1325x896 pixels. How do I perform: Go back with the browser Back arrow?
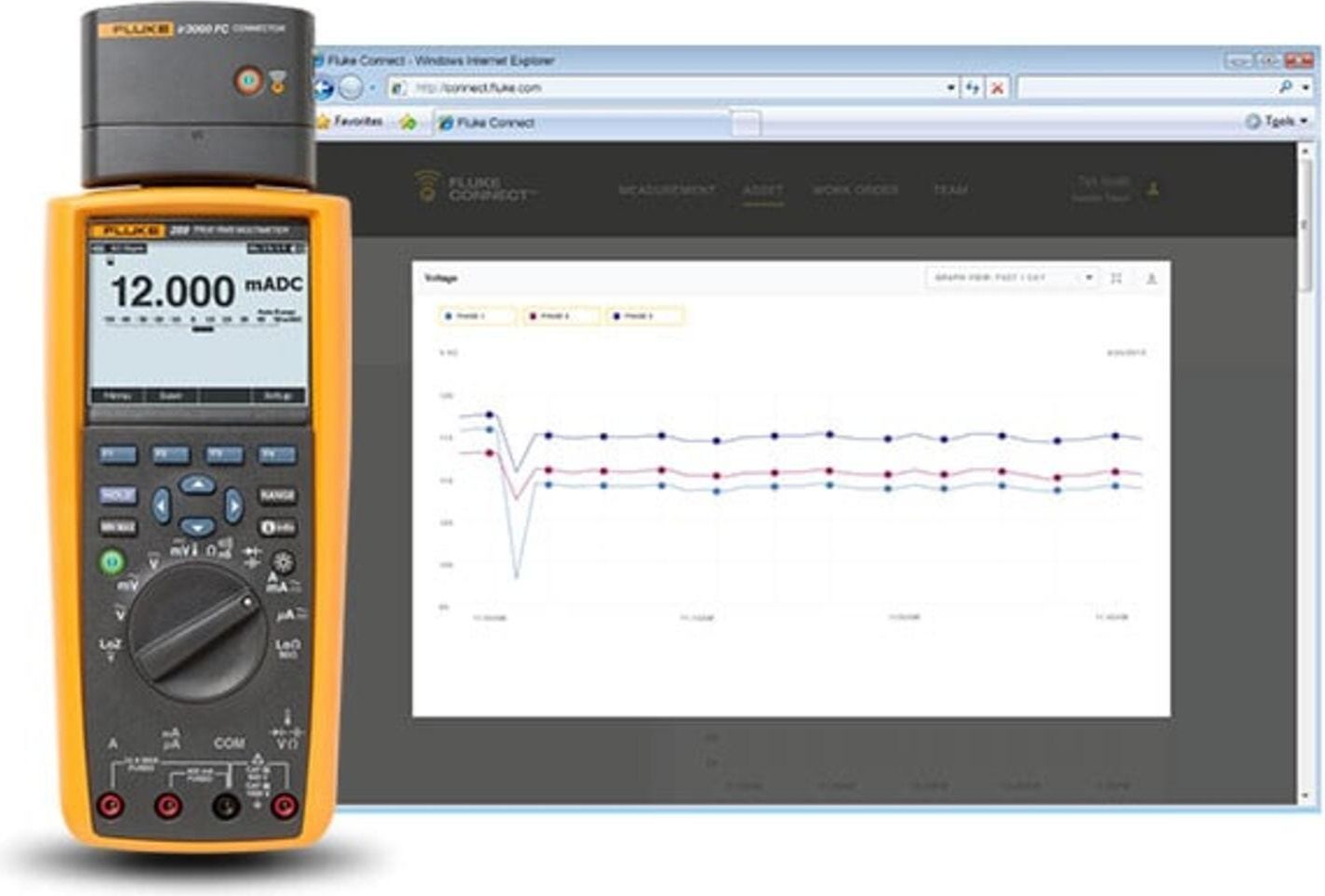click(x=324, y=88)
